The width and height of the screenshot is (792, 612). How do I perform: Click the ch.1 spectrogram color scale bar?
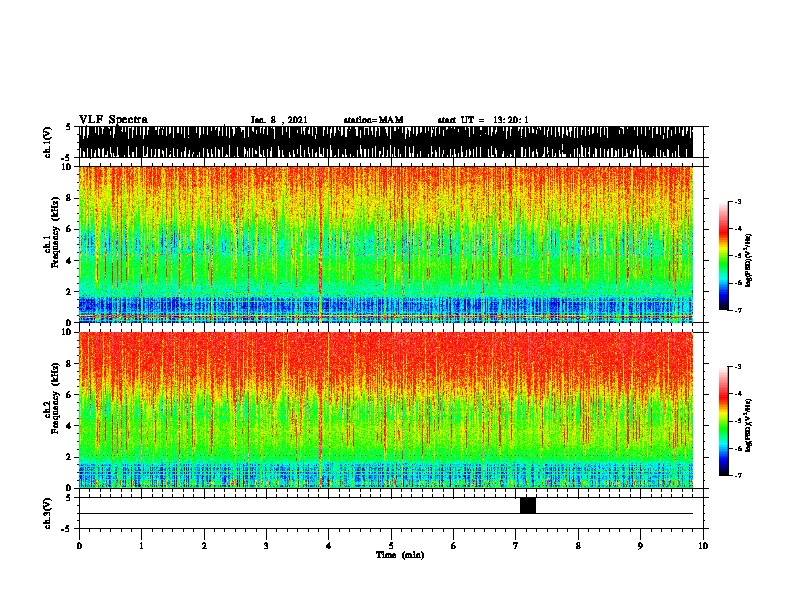click(724, 256)
